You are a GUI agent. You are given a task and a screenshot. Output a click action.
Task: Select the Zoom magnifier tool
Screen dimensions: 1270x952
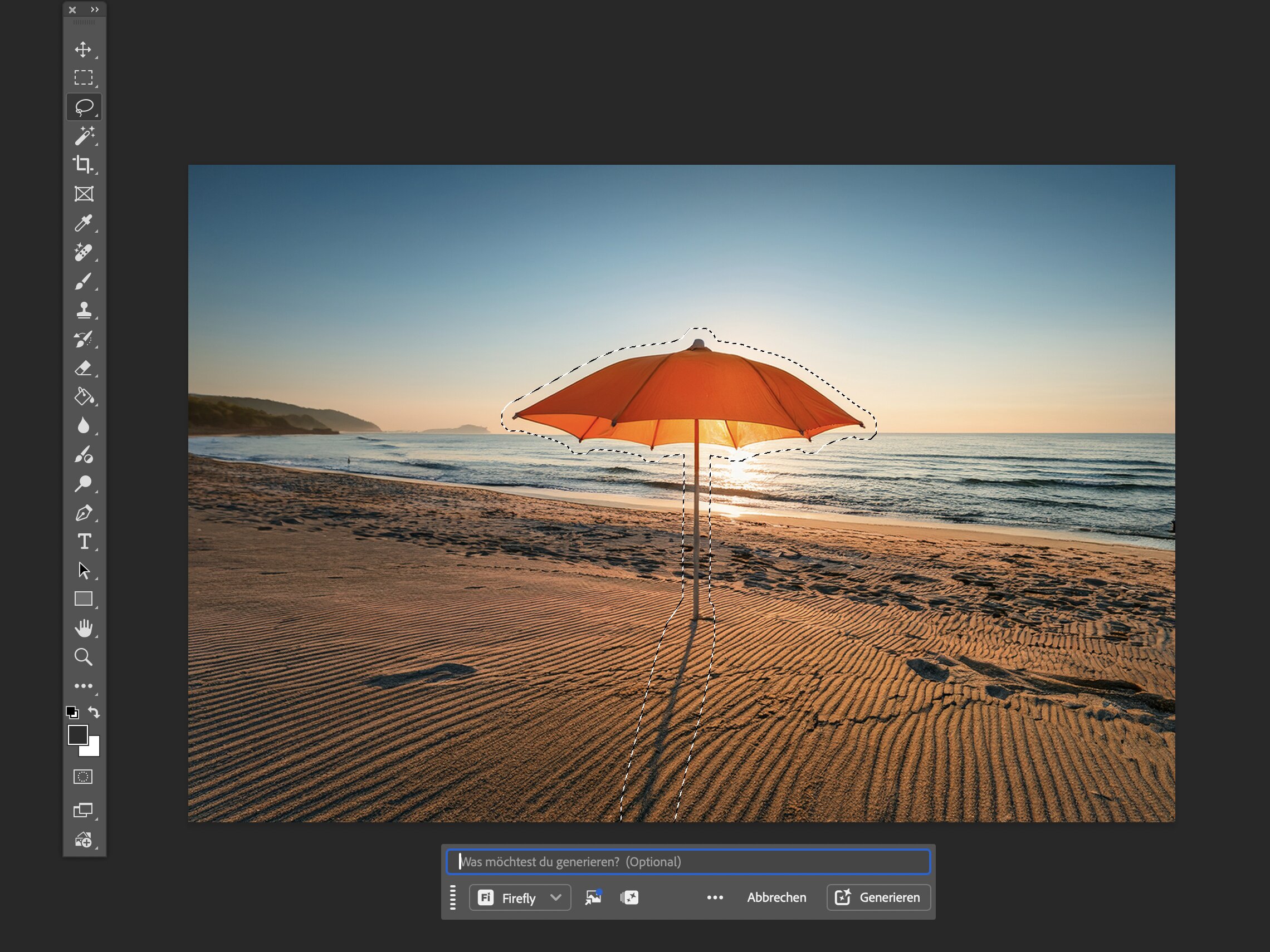(83, 657)
